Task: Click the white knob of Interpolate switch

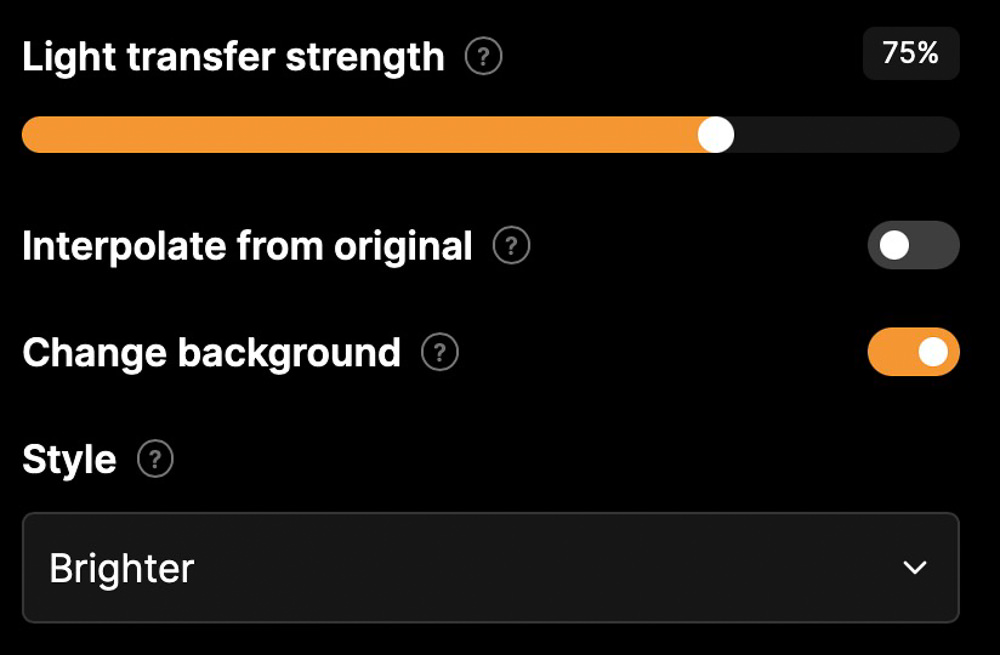Action: tap(894, 245)
